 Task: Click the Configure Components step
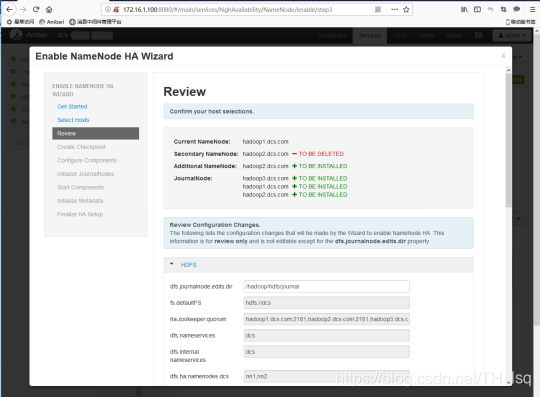point(87,160)
